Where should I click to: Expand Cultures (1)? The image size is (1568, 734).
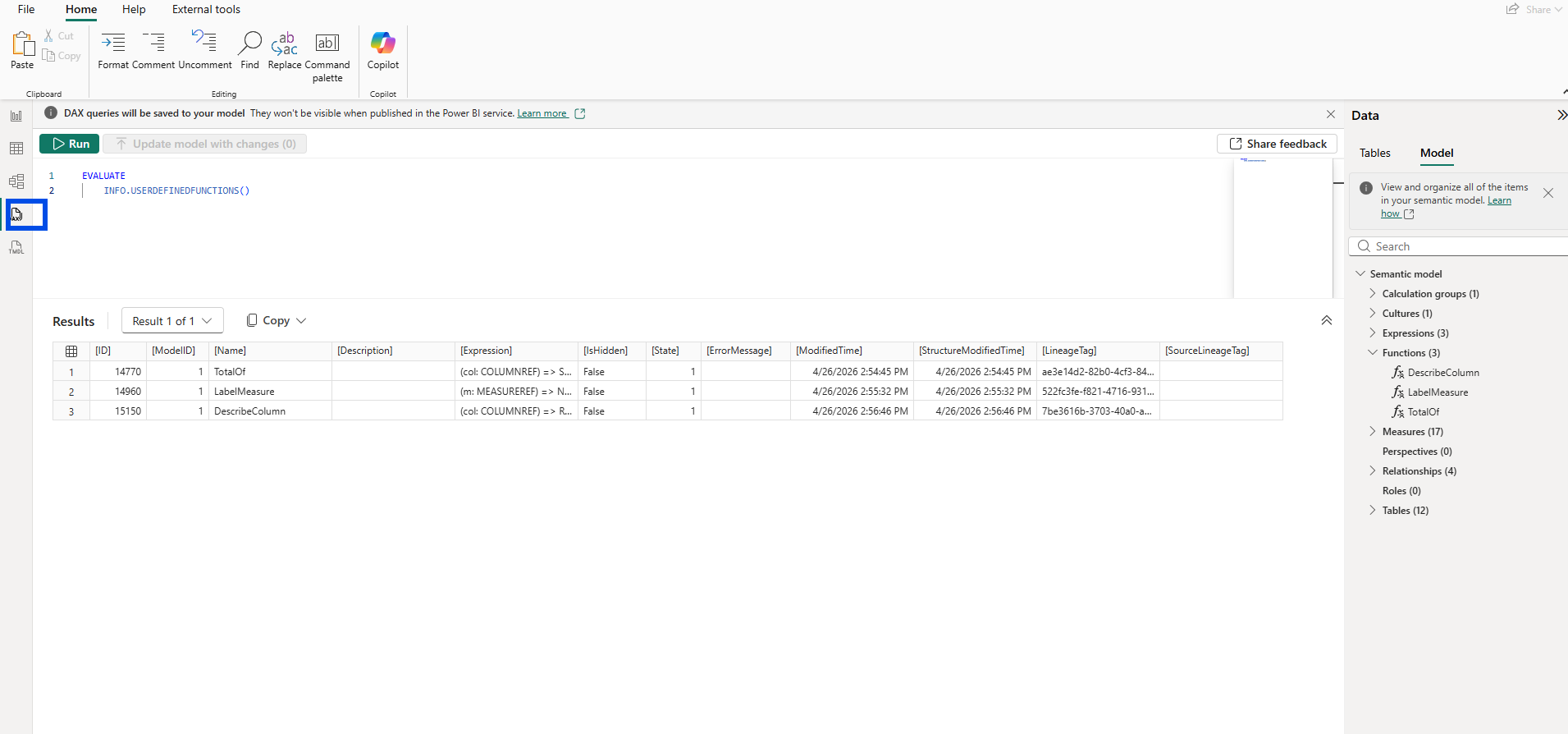(1373, 313)
